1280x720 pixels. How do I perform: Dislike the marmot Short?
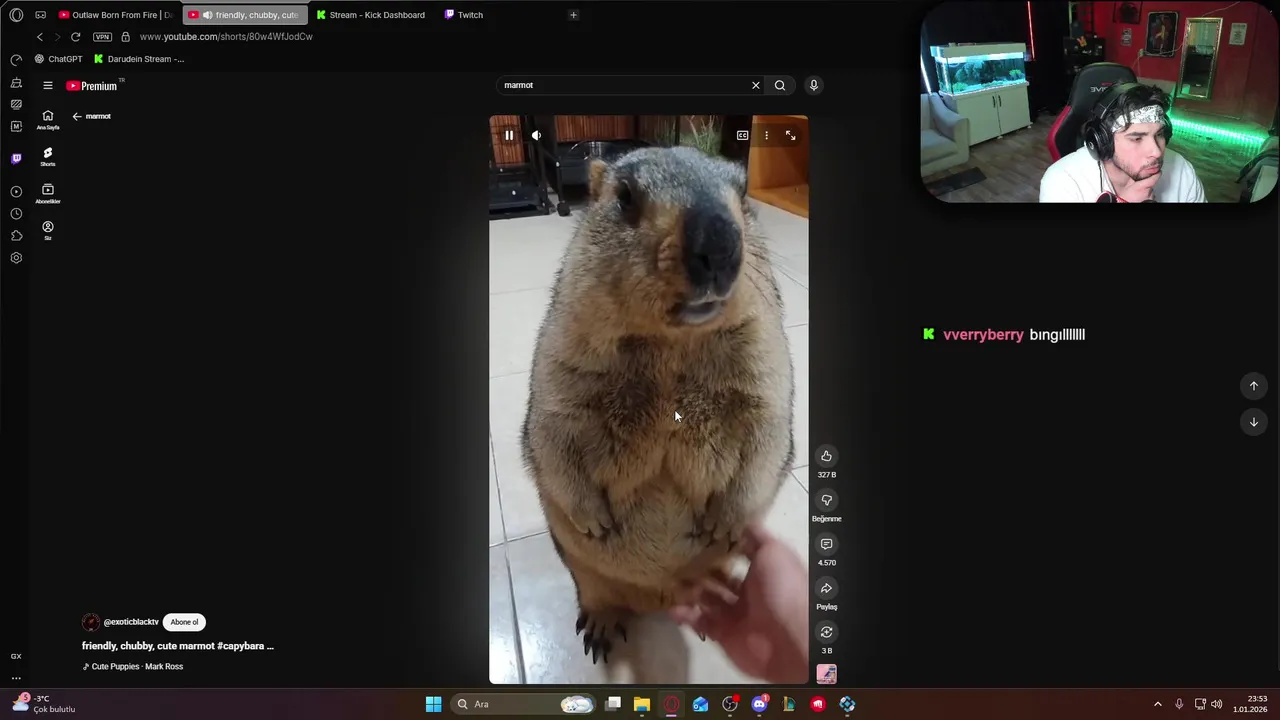click(x=826, y=500)
